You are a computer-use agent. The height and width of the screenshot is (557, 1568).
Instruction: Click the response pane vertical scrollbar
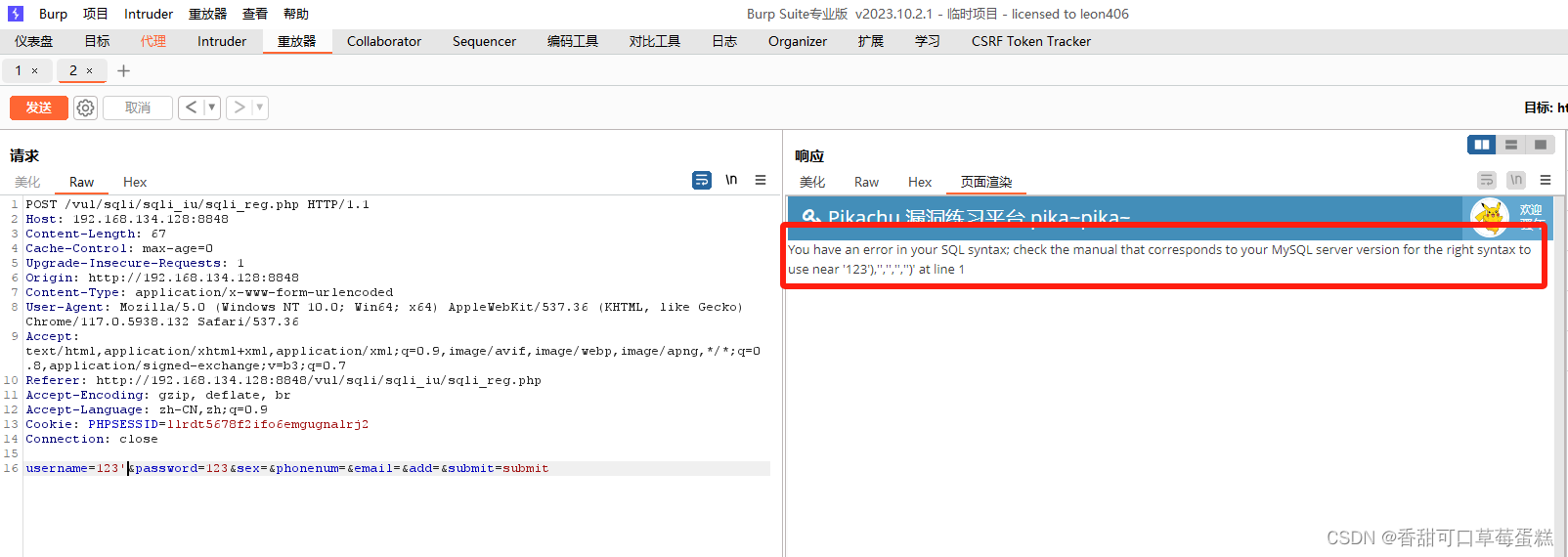pos(1560,376)
